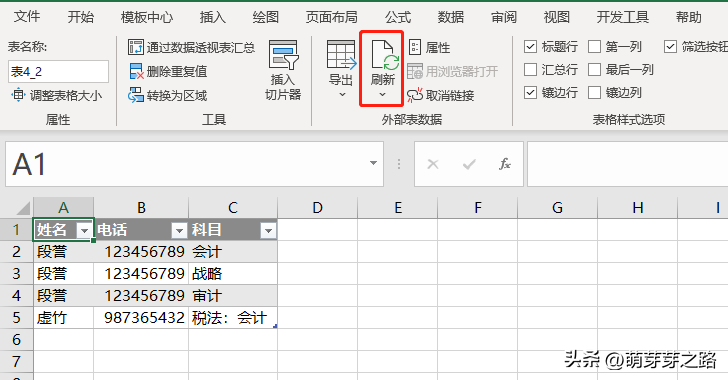Image resolution: width=728 pixels, height=380 pixels.
Task: Open the 帮助 ribbon tab
Action: [689, 17]
